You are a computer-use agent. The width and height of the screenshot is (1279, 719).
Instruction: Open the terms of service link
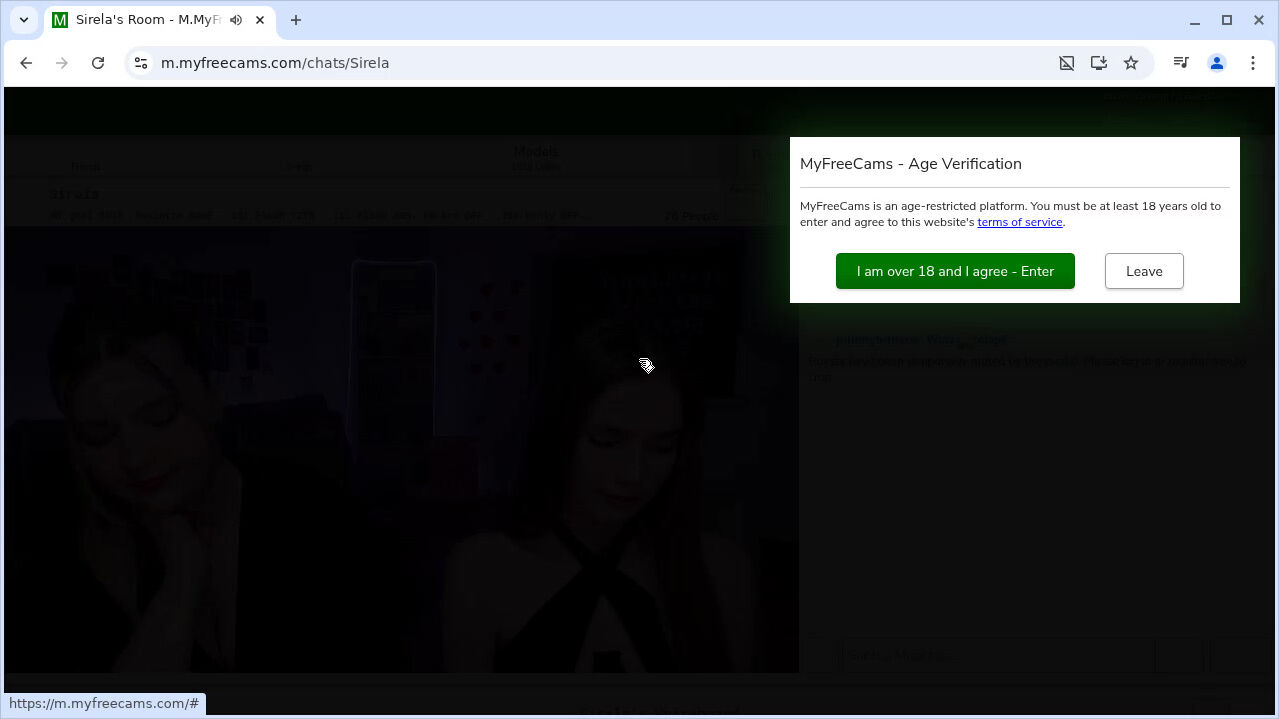(x=1019, y=222)
